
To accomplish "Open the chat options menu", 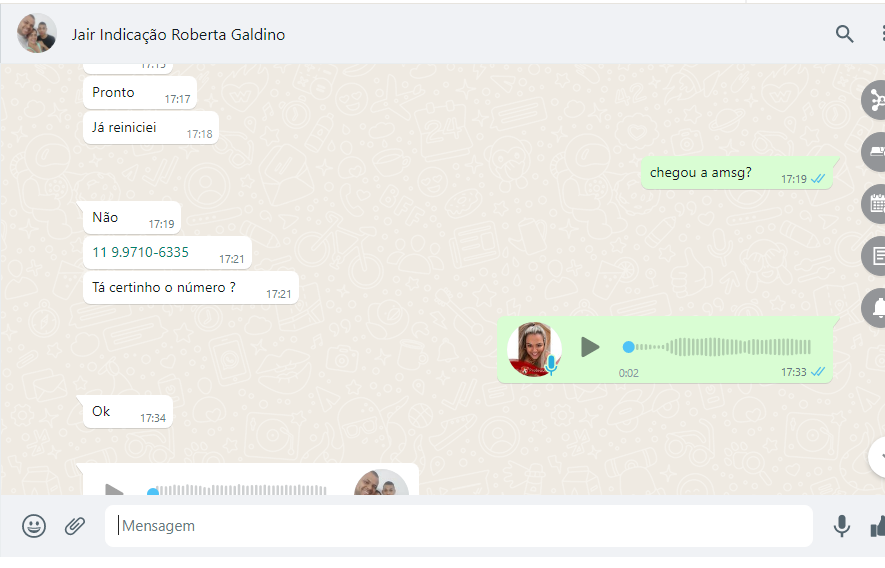I will [881, 34].
